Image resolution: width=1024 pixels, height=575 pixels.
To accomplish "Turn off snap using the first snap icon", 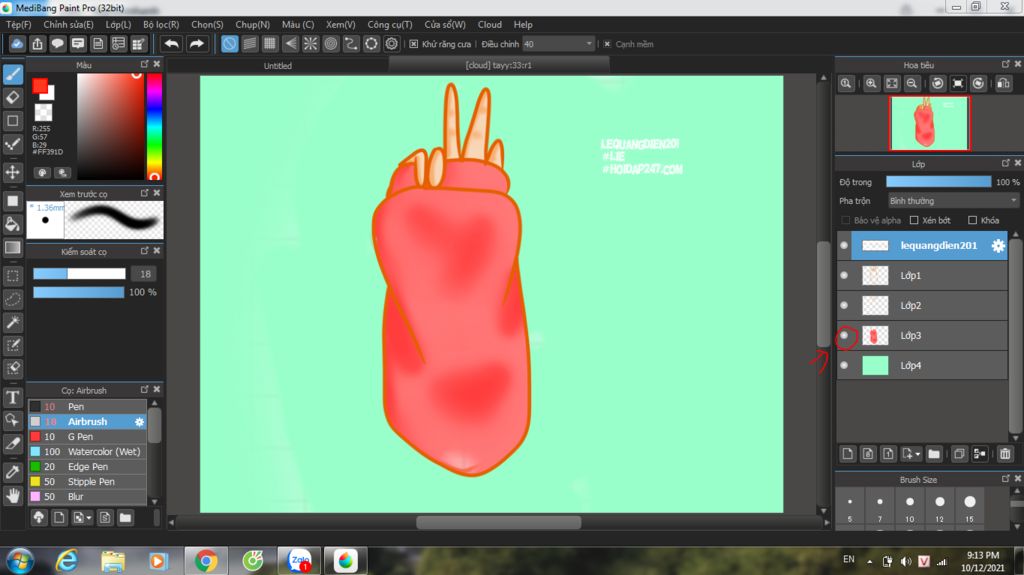I will click(229, 44).
